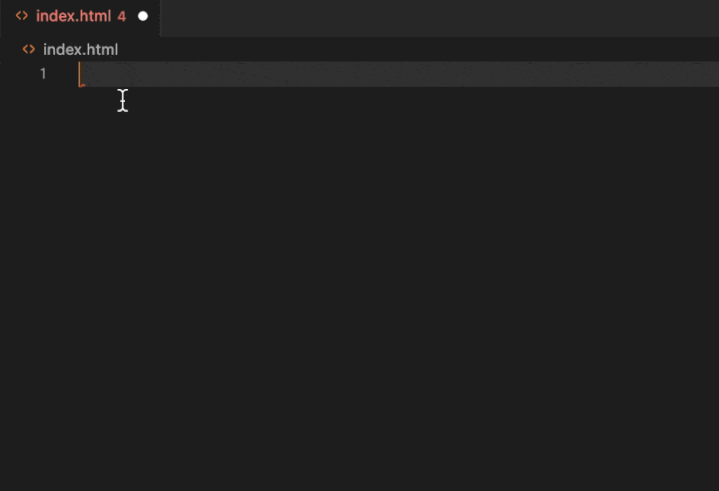Click the red problems count 4 on the tab

point(122,17)
